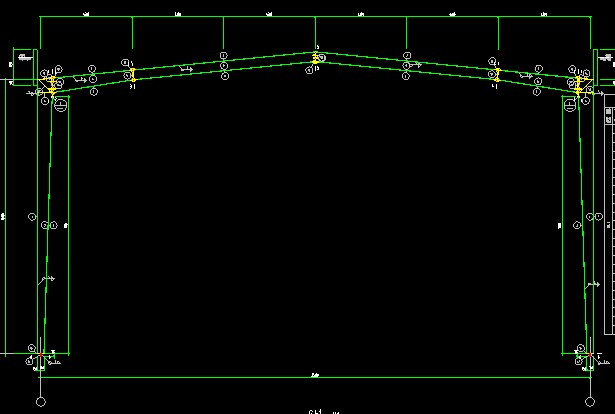
Task: Click the arrow symbol on the left column
Action: pyautogui.click(x=46, y=280)
